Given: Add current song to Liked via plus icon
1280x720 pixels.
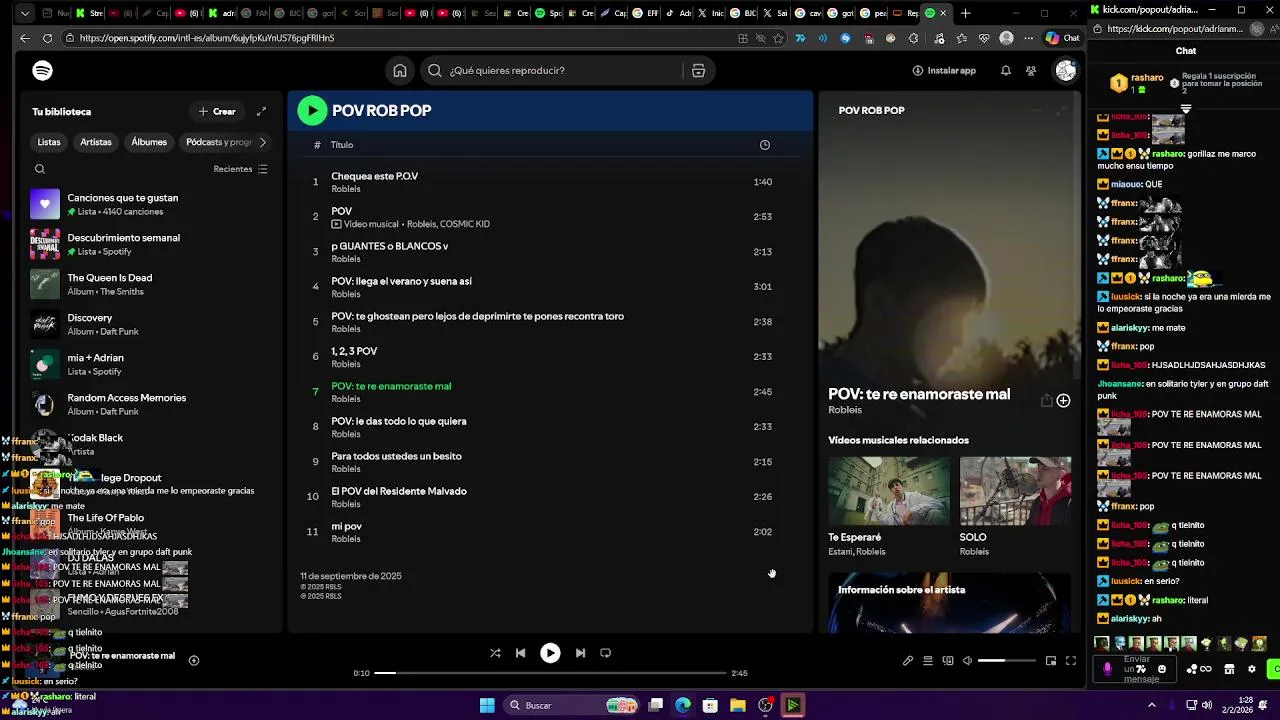Looking at the screenshot, I should pos(1063,401).
